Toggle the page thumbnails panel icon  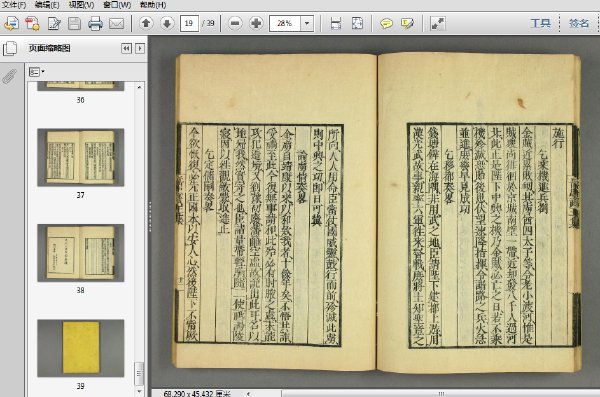(10, 48)
